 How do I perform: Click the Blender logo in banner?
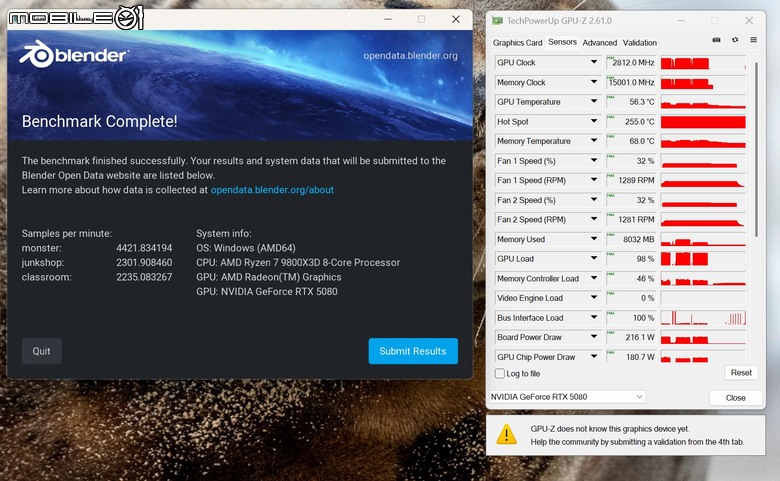point(74,54)
